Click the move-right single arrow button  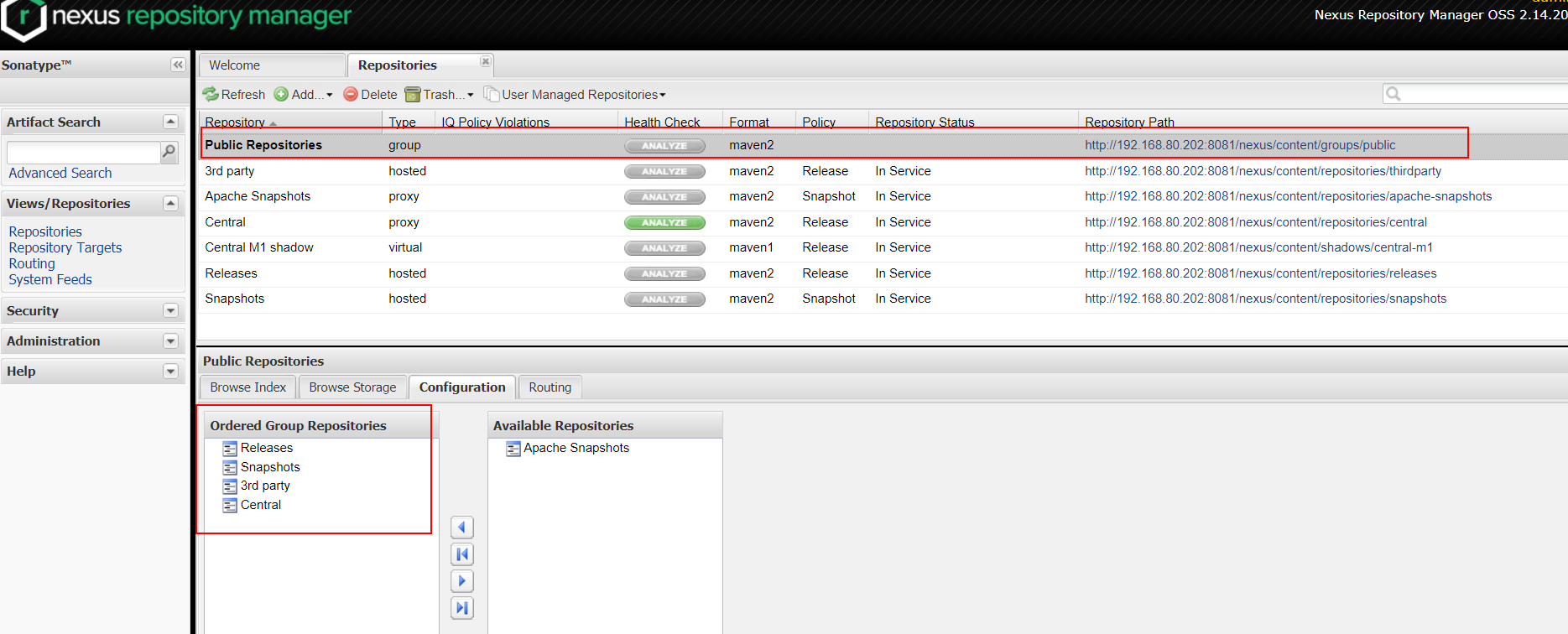[462, 581]
